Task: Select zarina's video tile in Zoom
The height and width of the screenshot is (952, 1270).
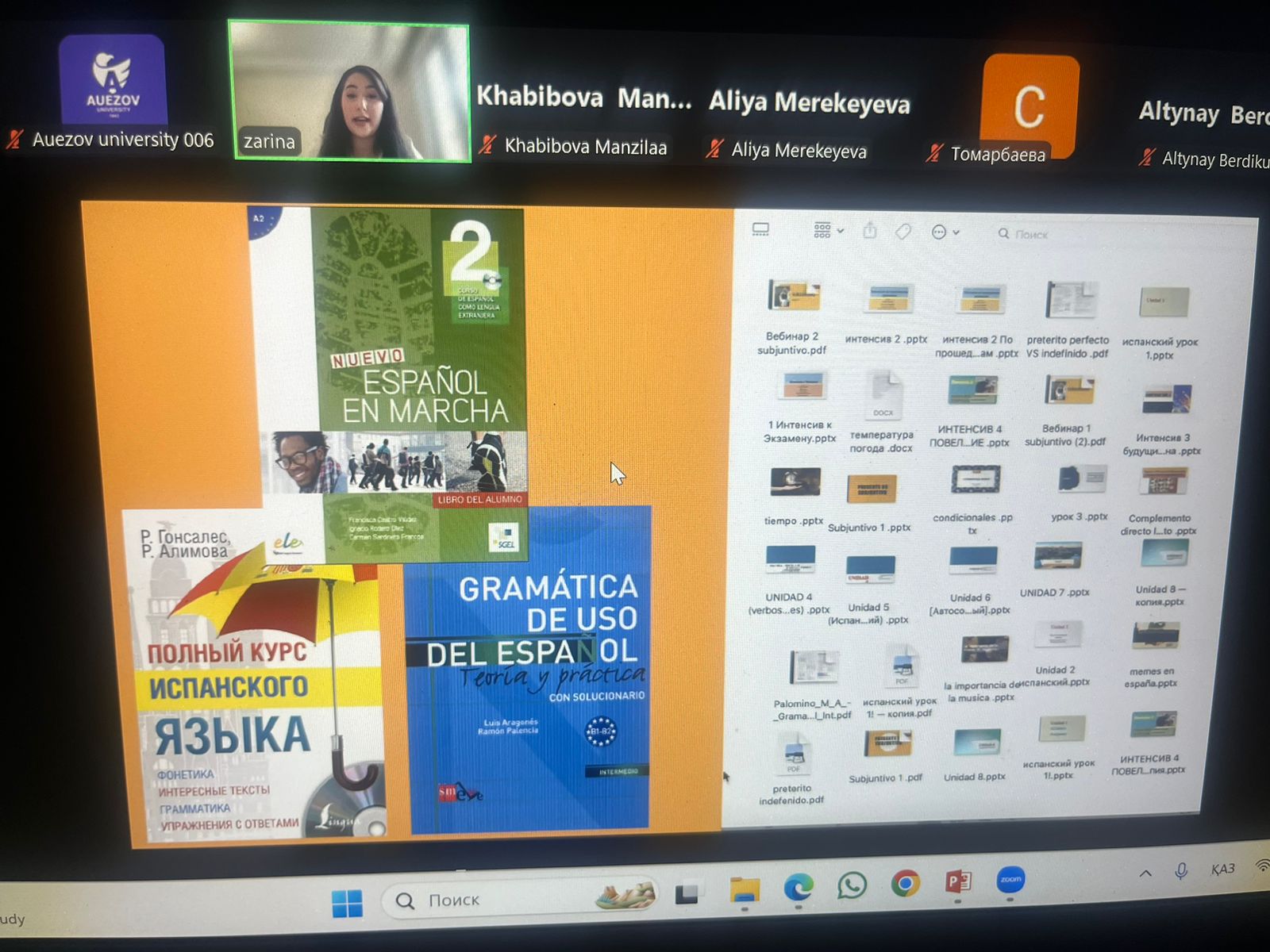Action: [349, 91]
